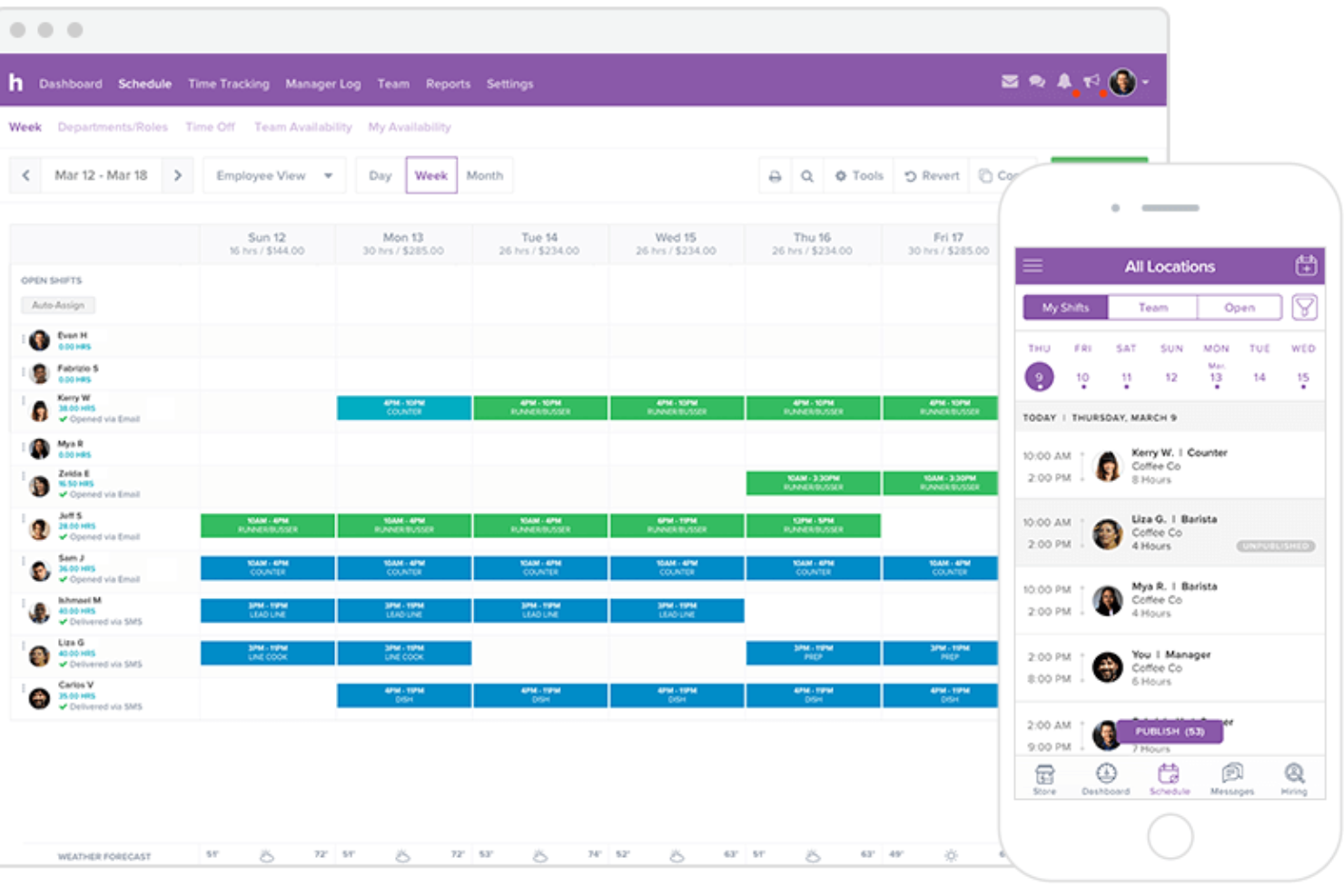
Task: Go to next week with right chevron
Action: click(x=178, y=176)
